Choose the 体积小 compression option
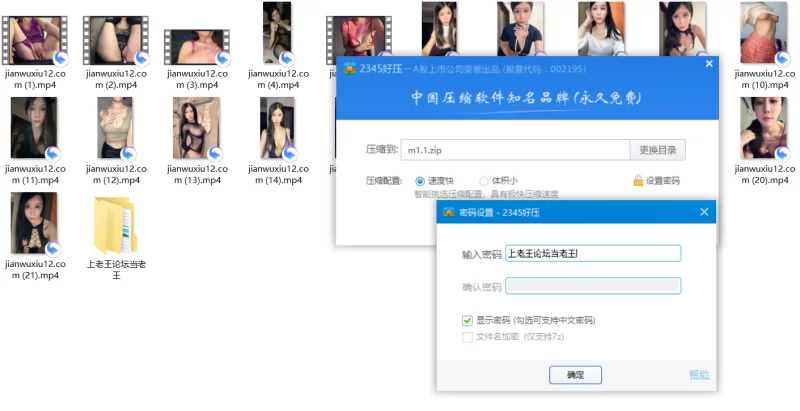The width and height of the screenshot is (800, 411). [484, 180]
